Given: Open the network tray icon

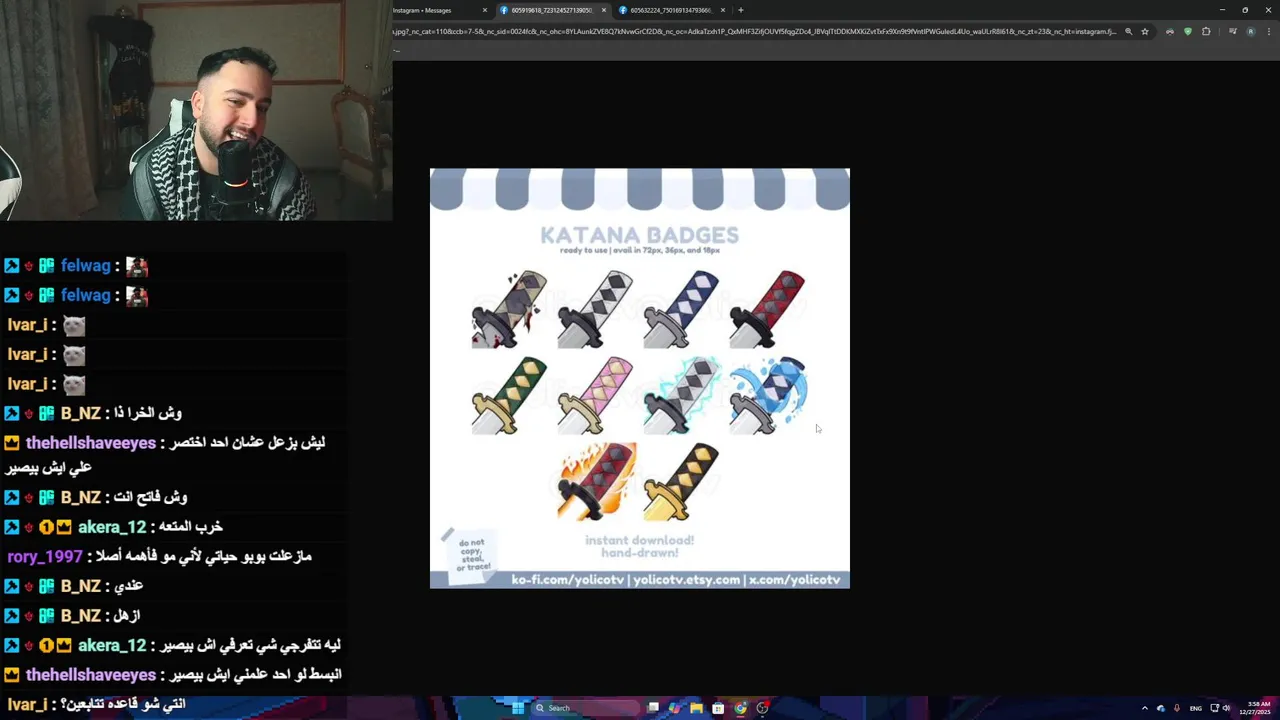Looking at the screenshot, I should [1215, 708].
